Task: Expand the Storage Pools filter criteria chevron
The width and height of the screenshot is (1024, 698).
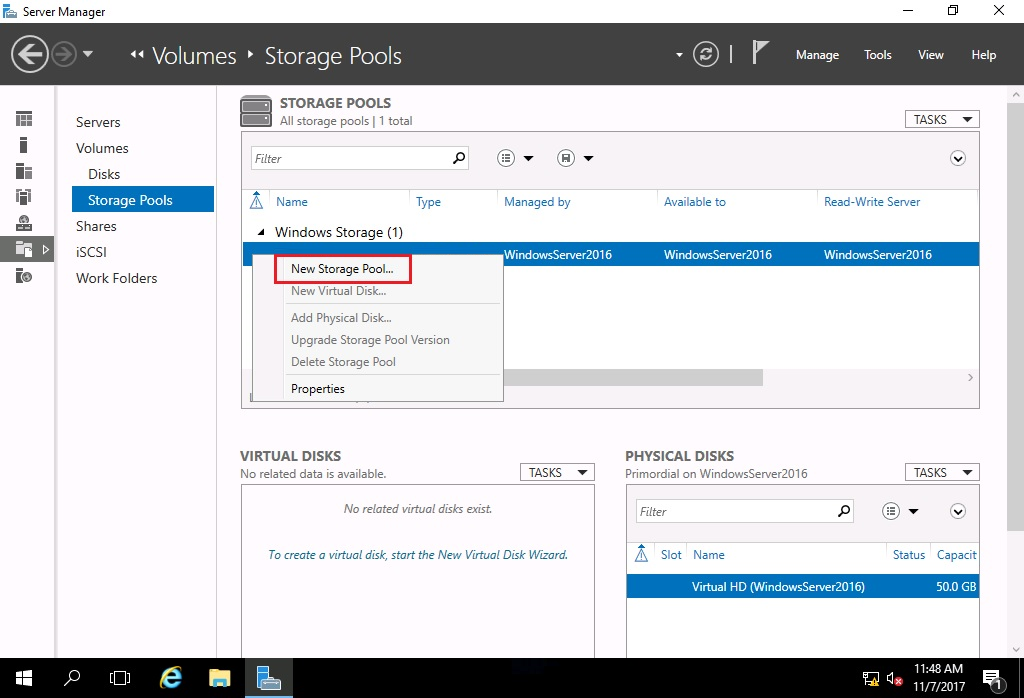Action: (957, 158)
